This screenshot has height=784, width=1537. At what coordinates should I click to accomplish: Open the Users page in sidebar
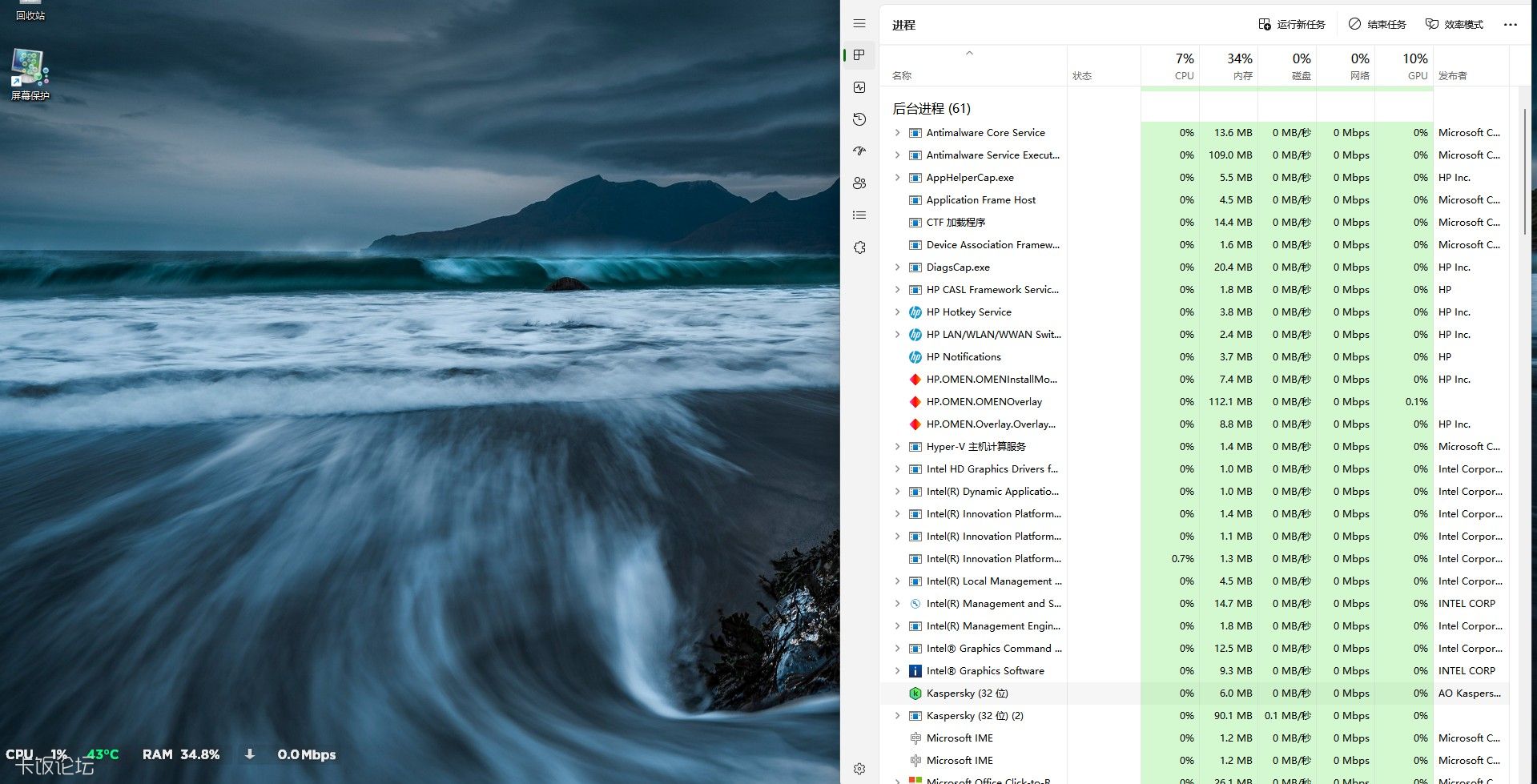859,183
